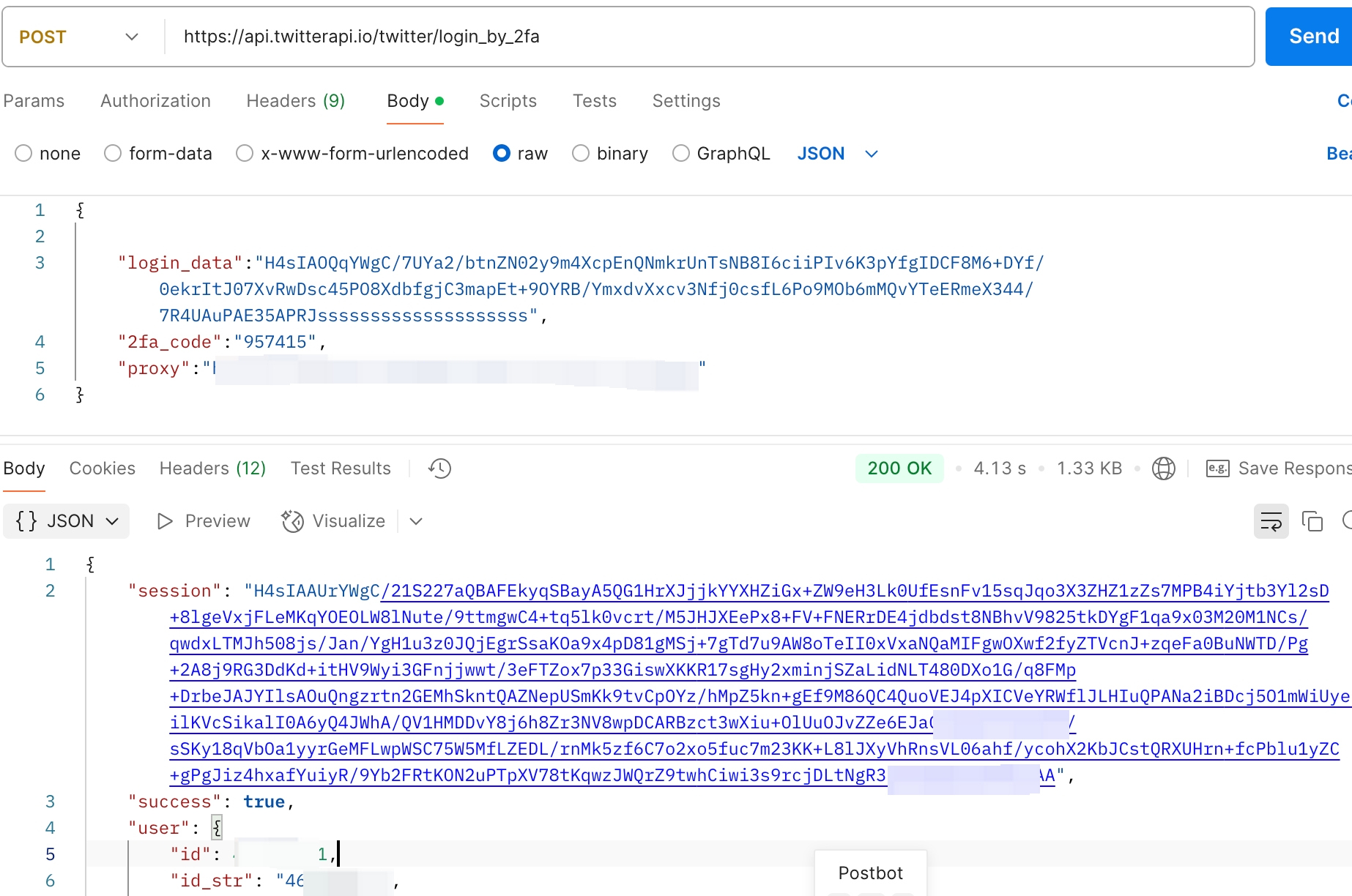Select the none body type radio
Image resolution: width=1352 pixels, height=896 pixels.
23,154
